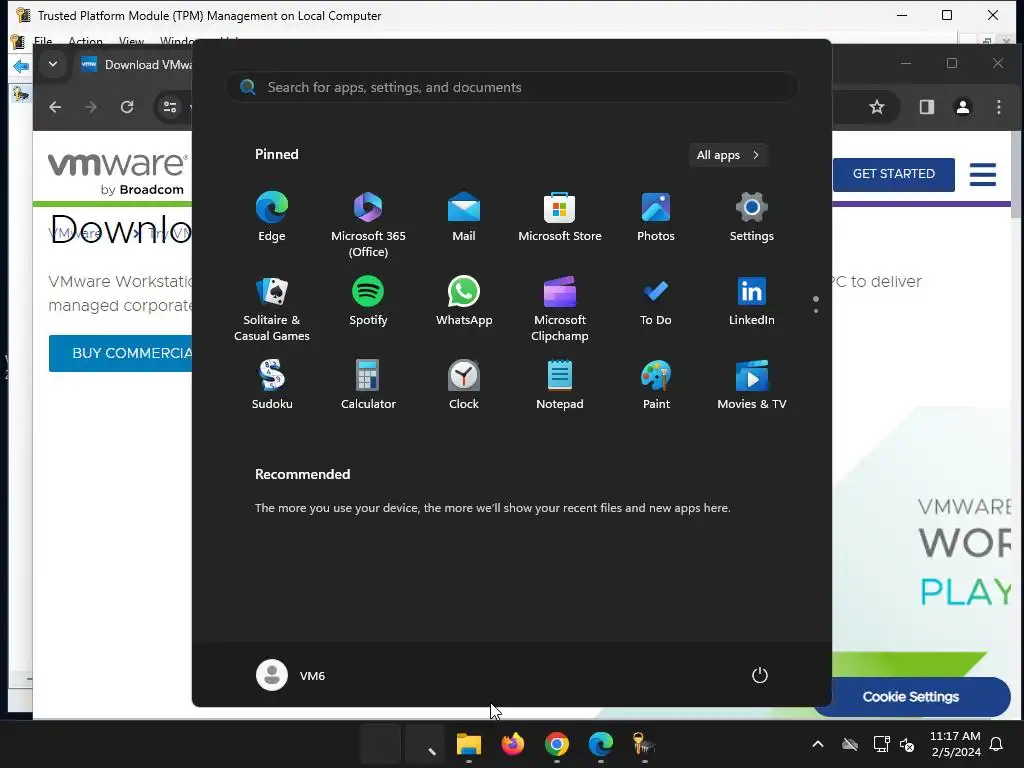Open the VM6 user account menu
This screenshot has width=1024, height=768.
291,675
